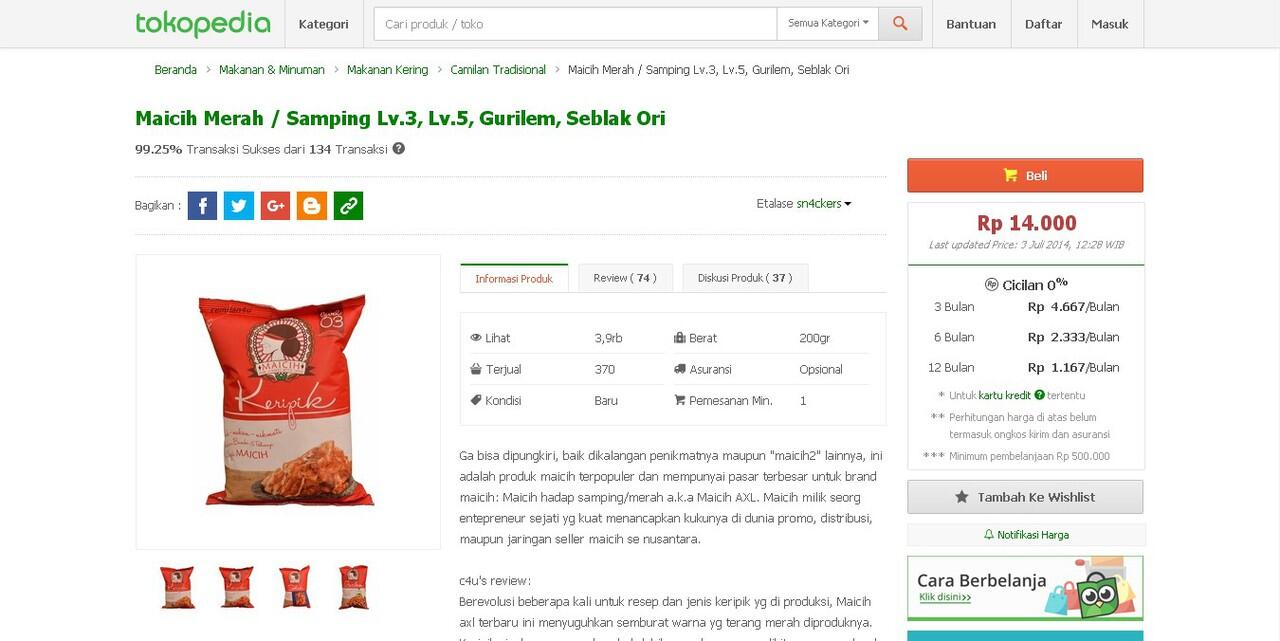Share product on Blogger
Viewport: 1280px width, 641px height.
312,206
